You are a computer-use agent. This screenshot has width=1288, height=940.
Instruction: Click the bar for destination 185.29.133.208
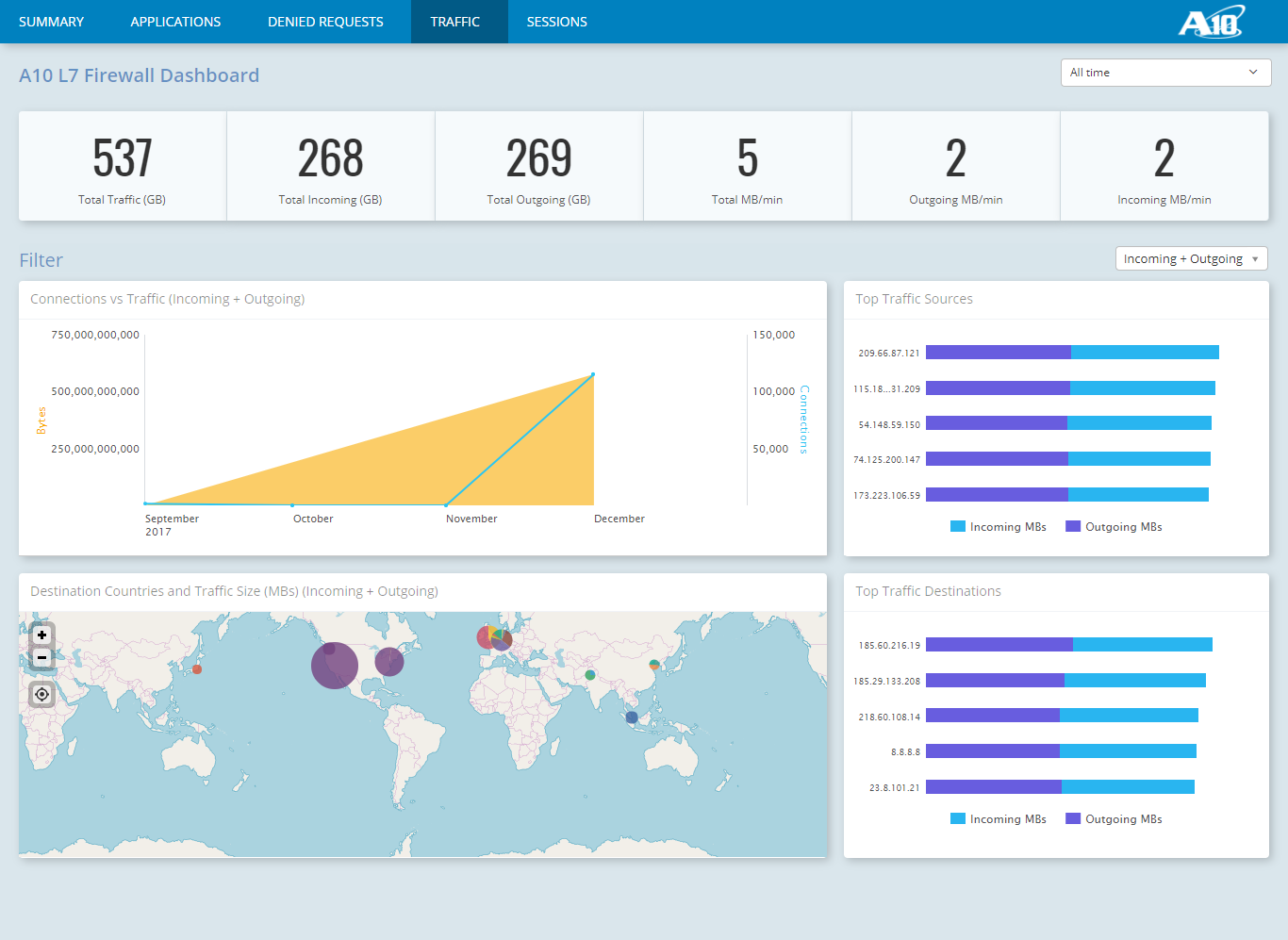point(1065,681)
